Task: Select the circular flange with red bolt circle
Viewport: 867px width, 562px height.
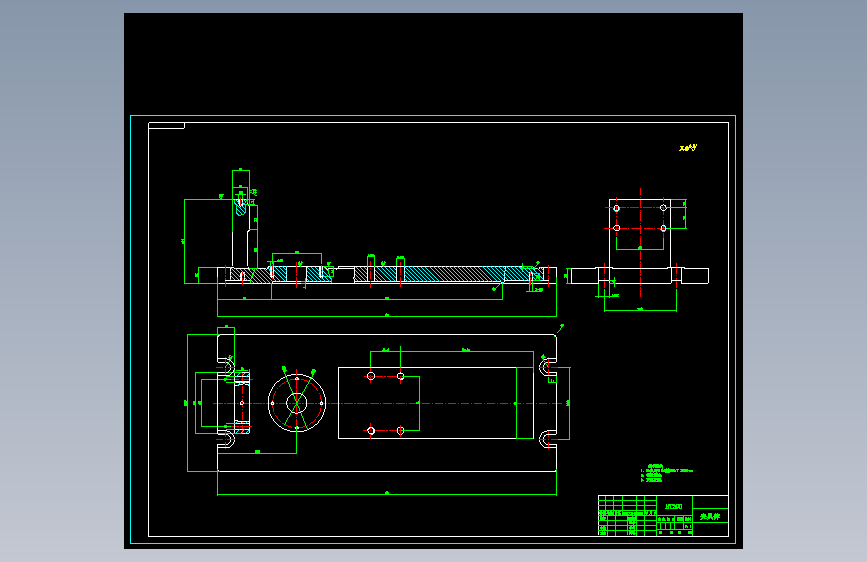Action: pyautogui.click(x=297, y=403)
